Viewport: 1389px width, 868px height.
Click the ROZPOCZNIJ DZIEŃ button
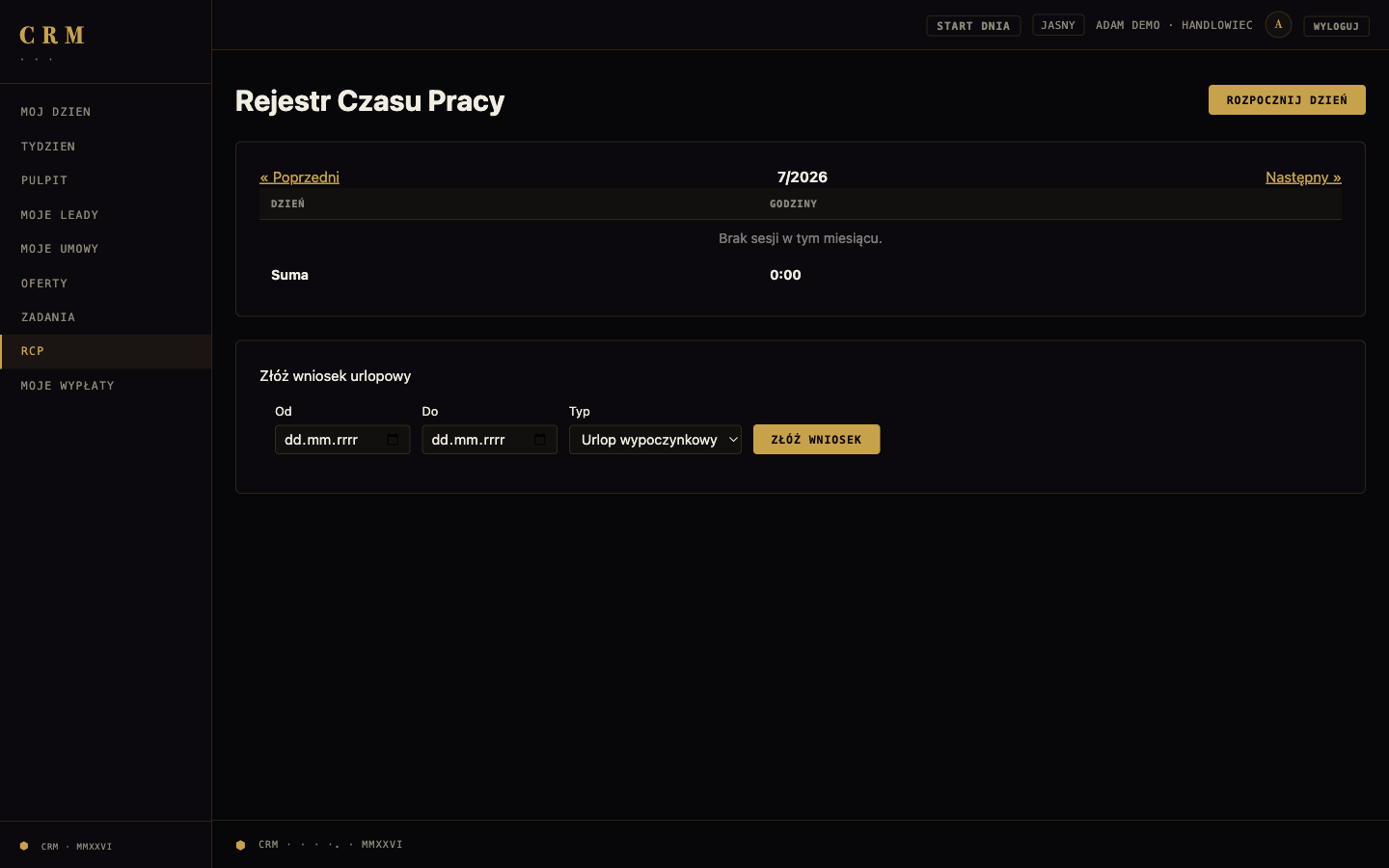coord(1287,100)
